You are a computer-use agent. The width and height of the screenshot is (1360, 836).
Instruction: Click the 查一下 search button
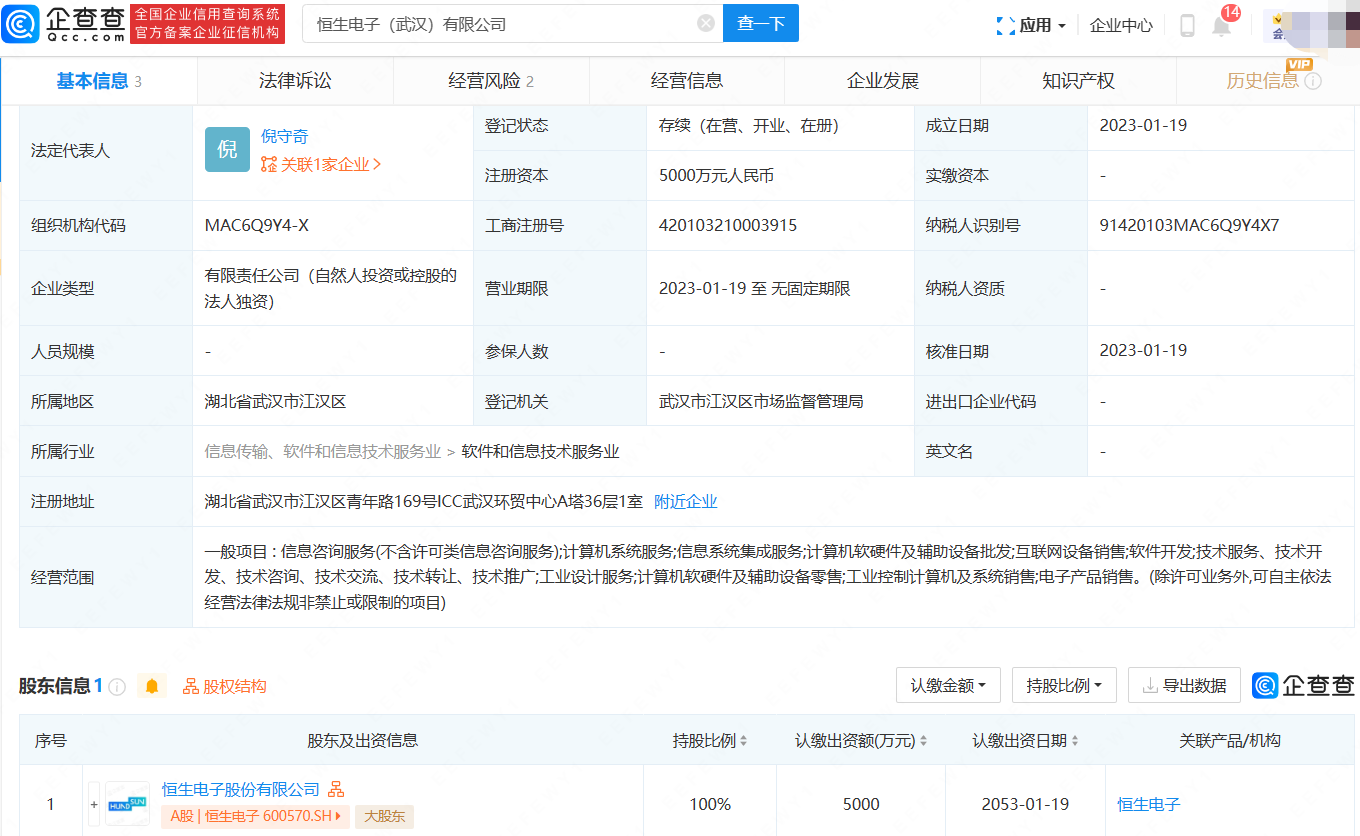click(761, 24)
